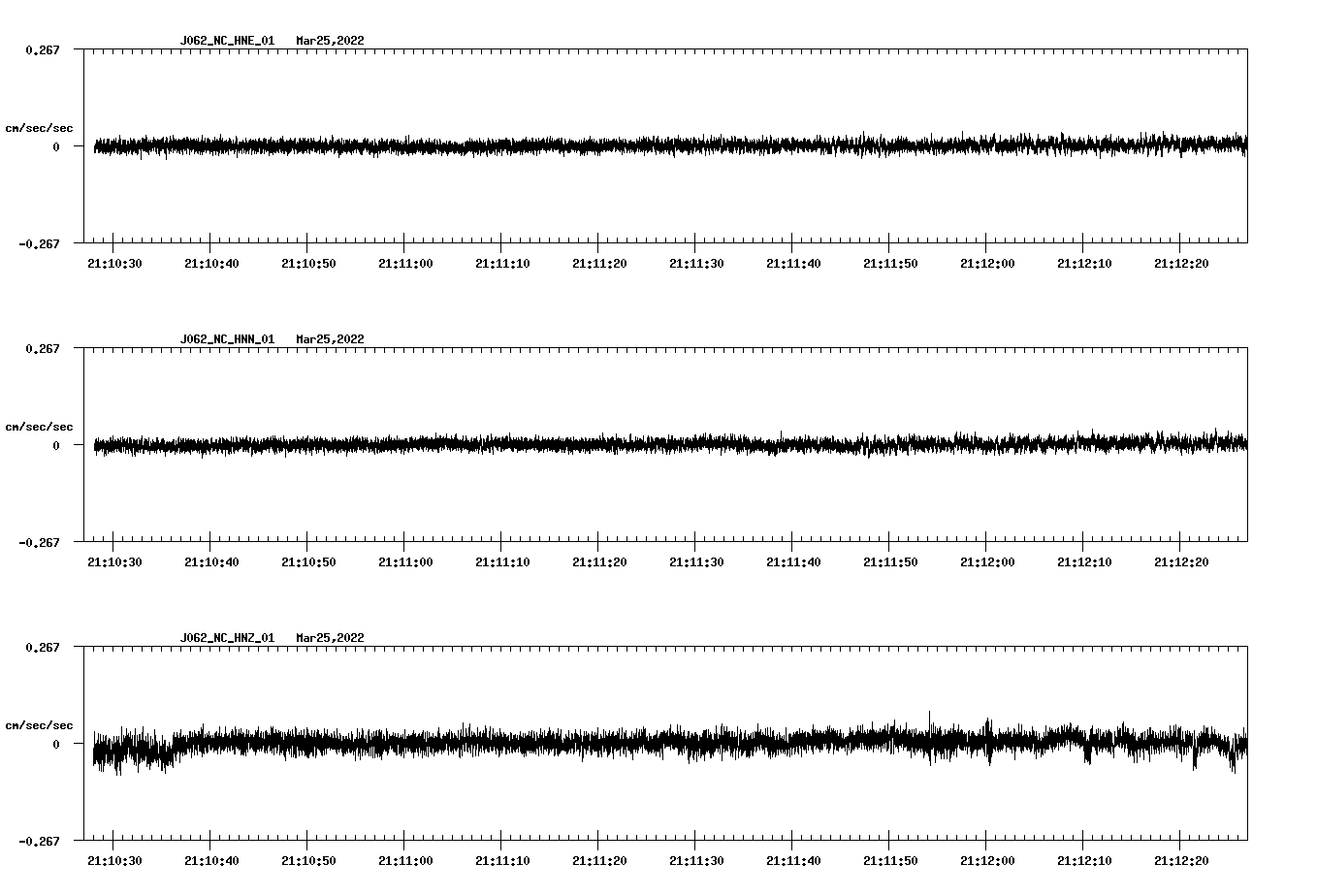Select the 0 baseline label on HNN plot

[x=56, y=445]
